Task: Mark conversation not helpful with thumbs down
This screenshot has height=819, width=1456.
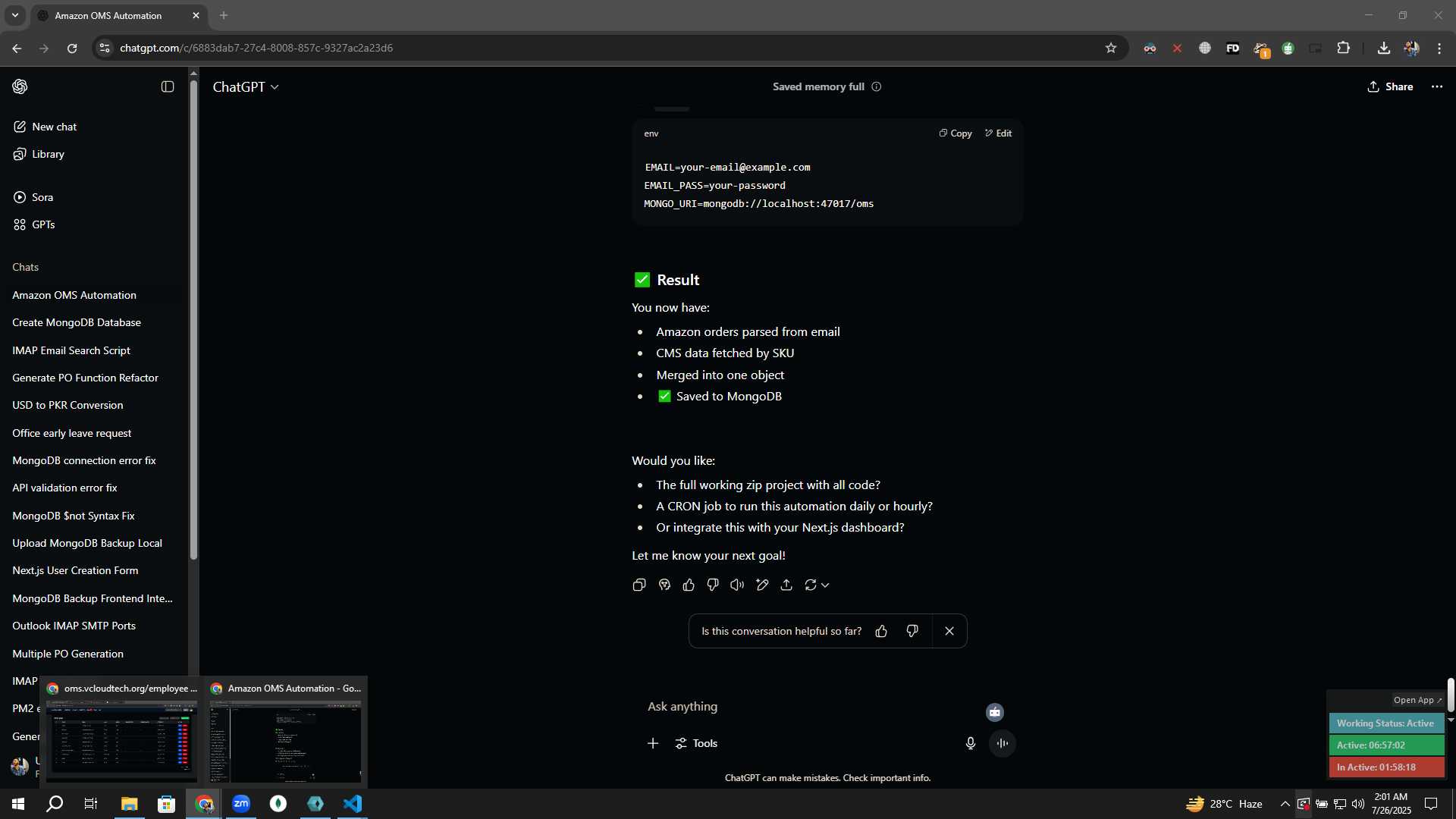Action: coord(912,631)
